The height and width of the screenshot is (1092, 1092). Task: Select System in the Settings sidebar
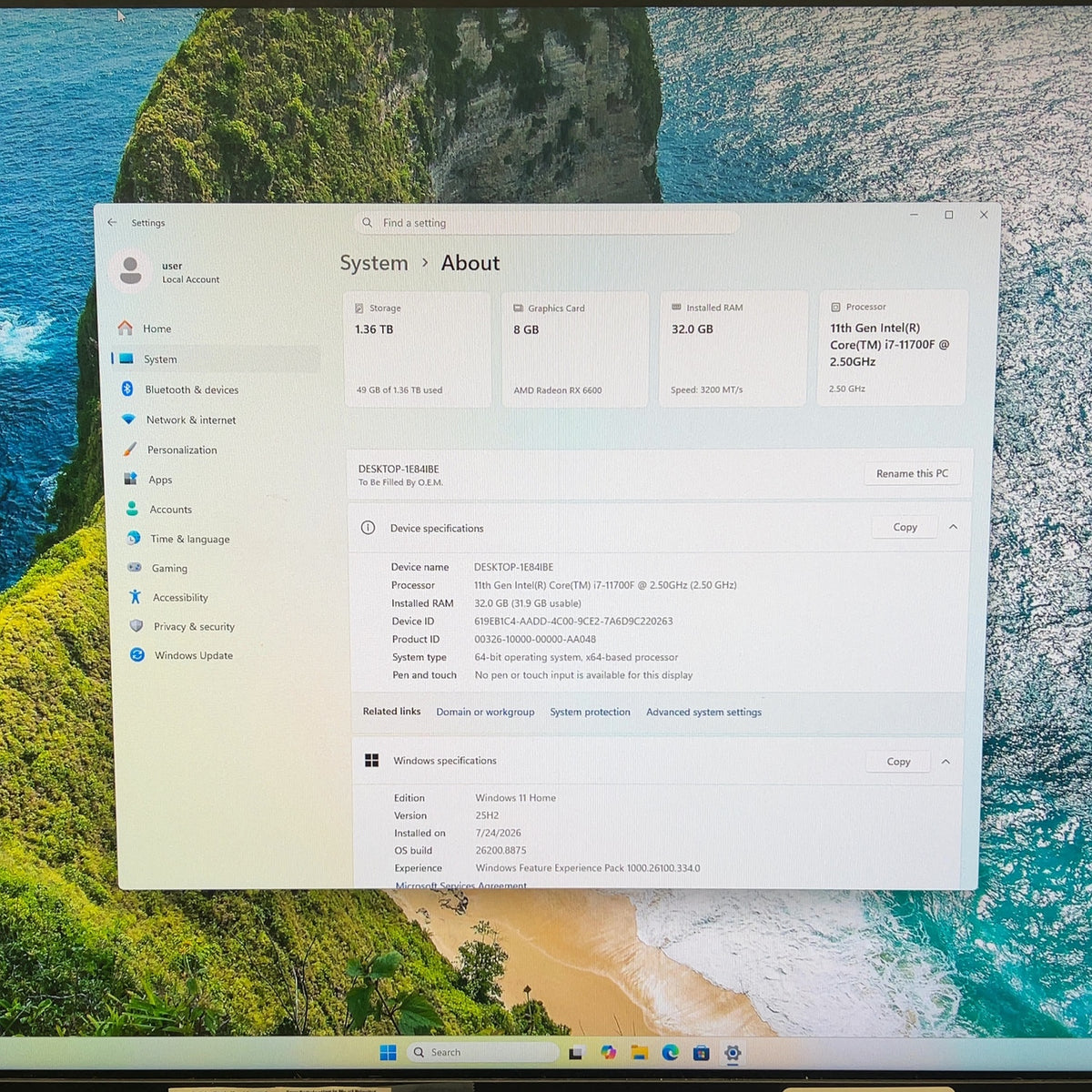click(x=216, y=359)
